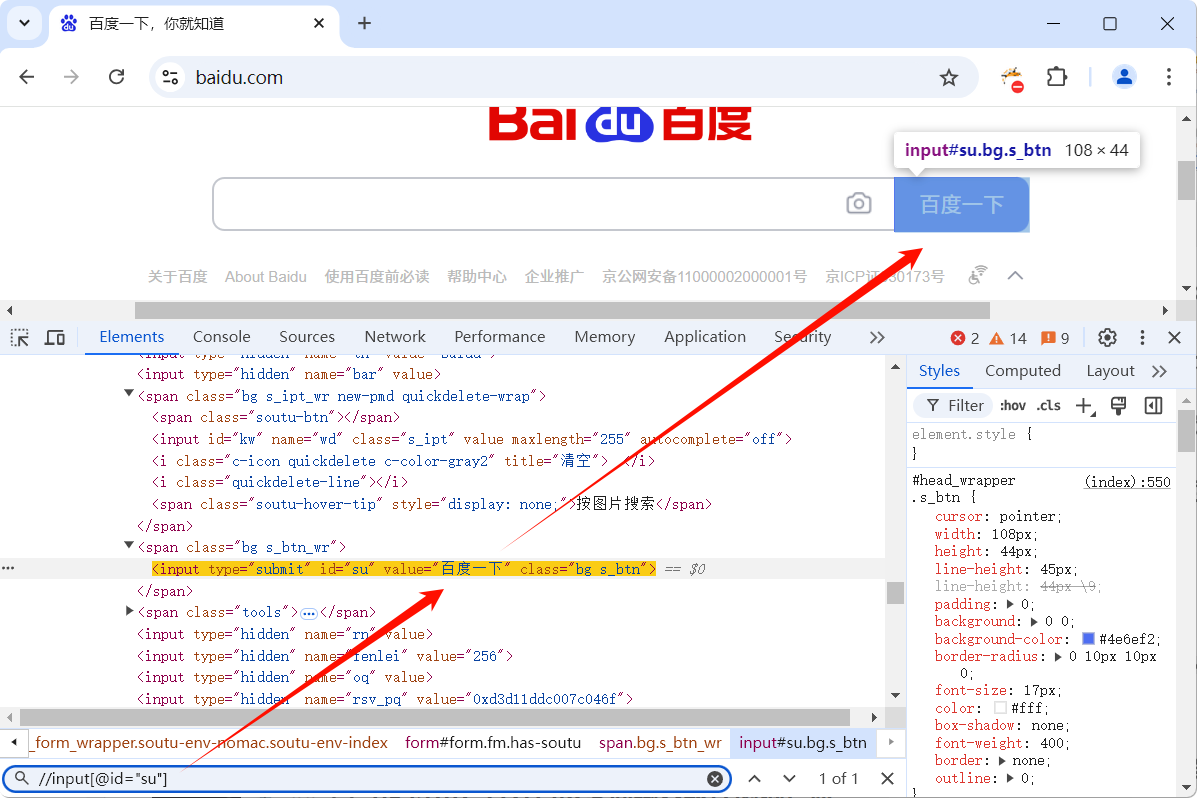The width and height of the screenshot is (1197, 798).
Task: Switch to the Computed styles tab
Action: point(1022,371)
